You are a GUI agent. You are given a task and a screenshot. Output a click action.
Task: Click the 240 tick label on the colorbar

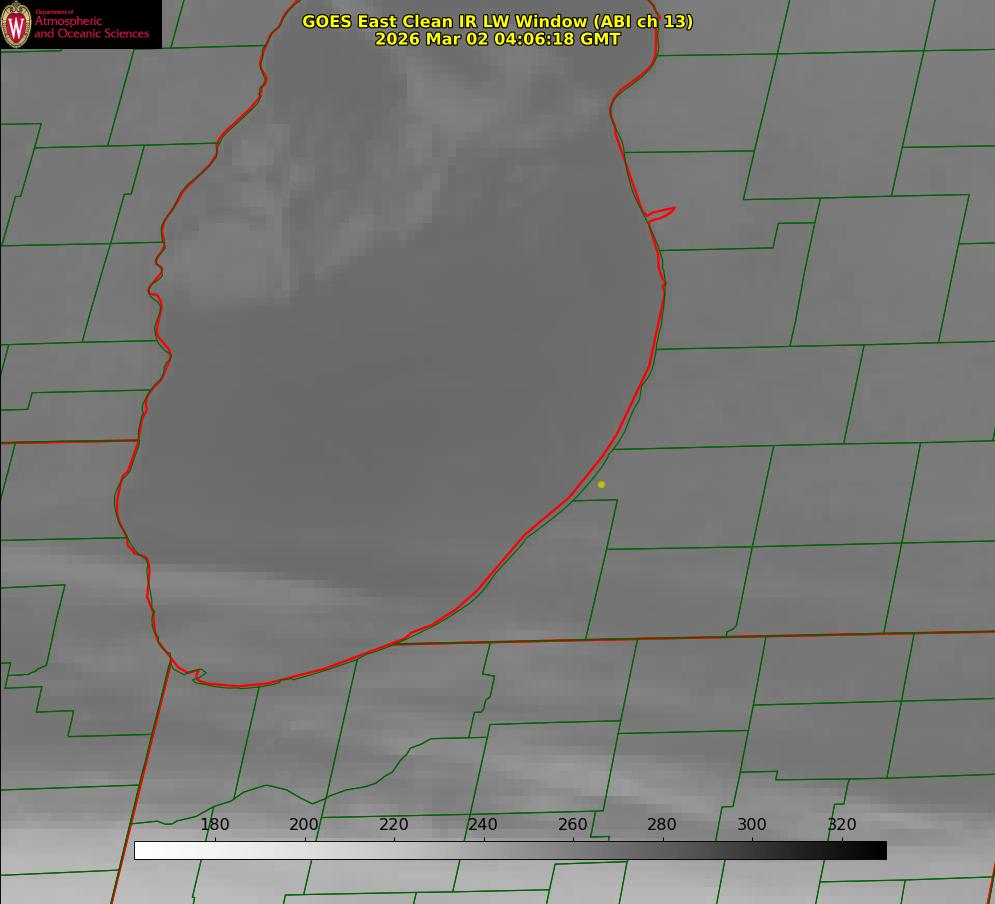(483, 825)
